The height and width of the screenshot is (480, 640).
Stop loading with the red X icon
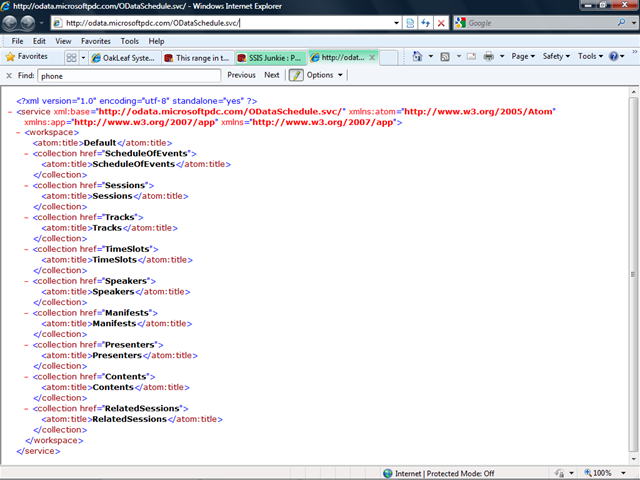(441, 23)
